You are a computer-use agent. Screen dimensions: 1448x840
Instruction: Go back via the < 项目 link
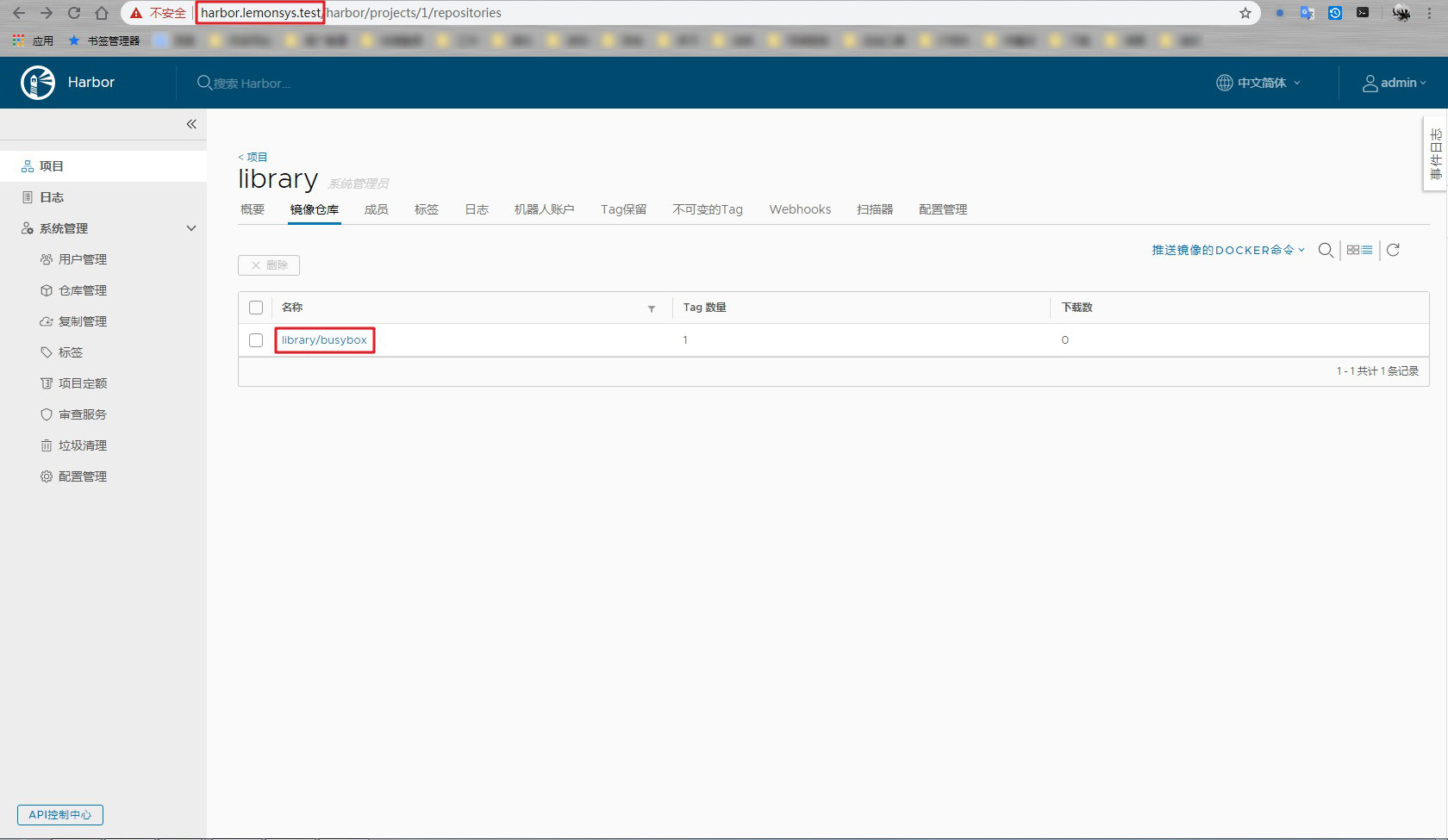click(x=253, y=157)
